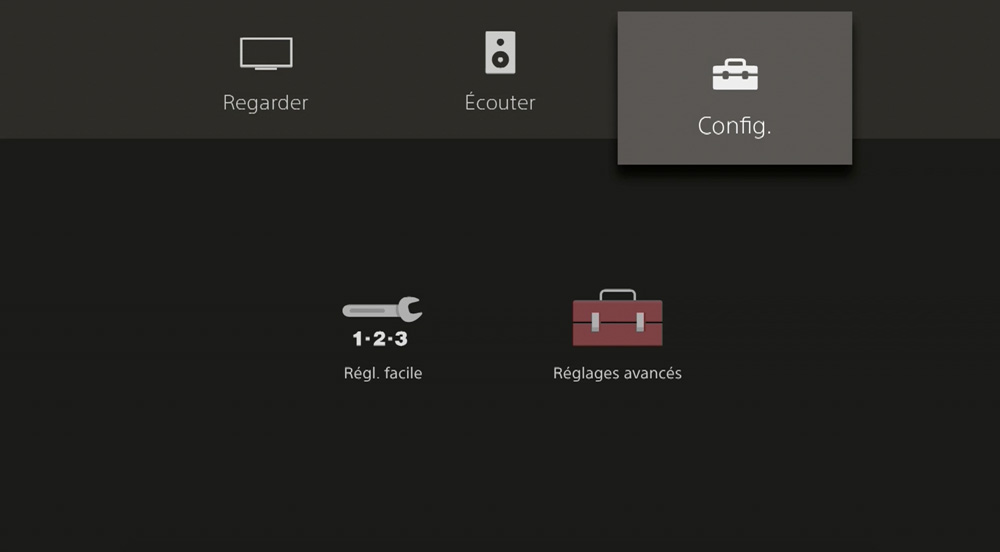Open the Réglages avancés text label
This screenshot has width=1000, height=552.
coord(617,374)
